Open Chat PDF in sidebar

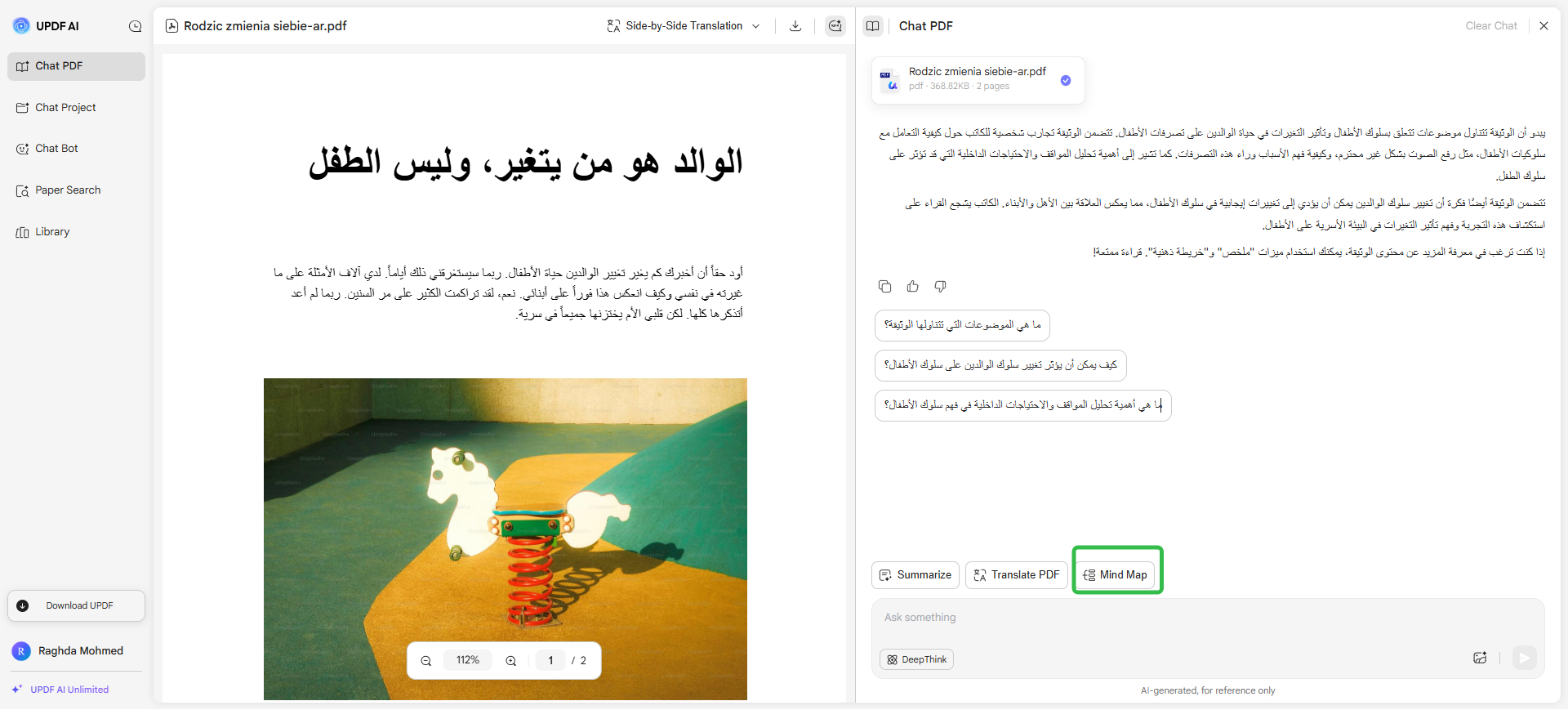(76, 66)
